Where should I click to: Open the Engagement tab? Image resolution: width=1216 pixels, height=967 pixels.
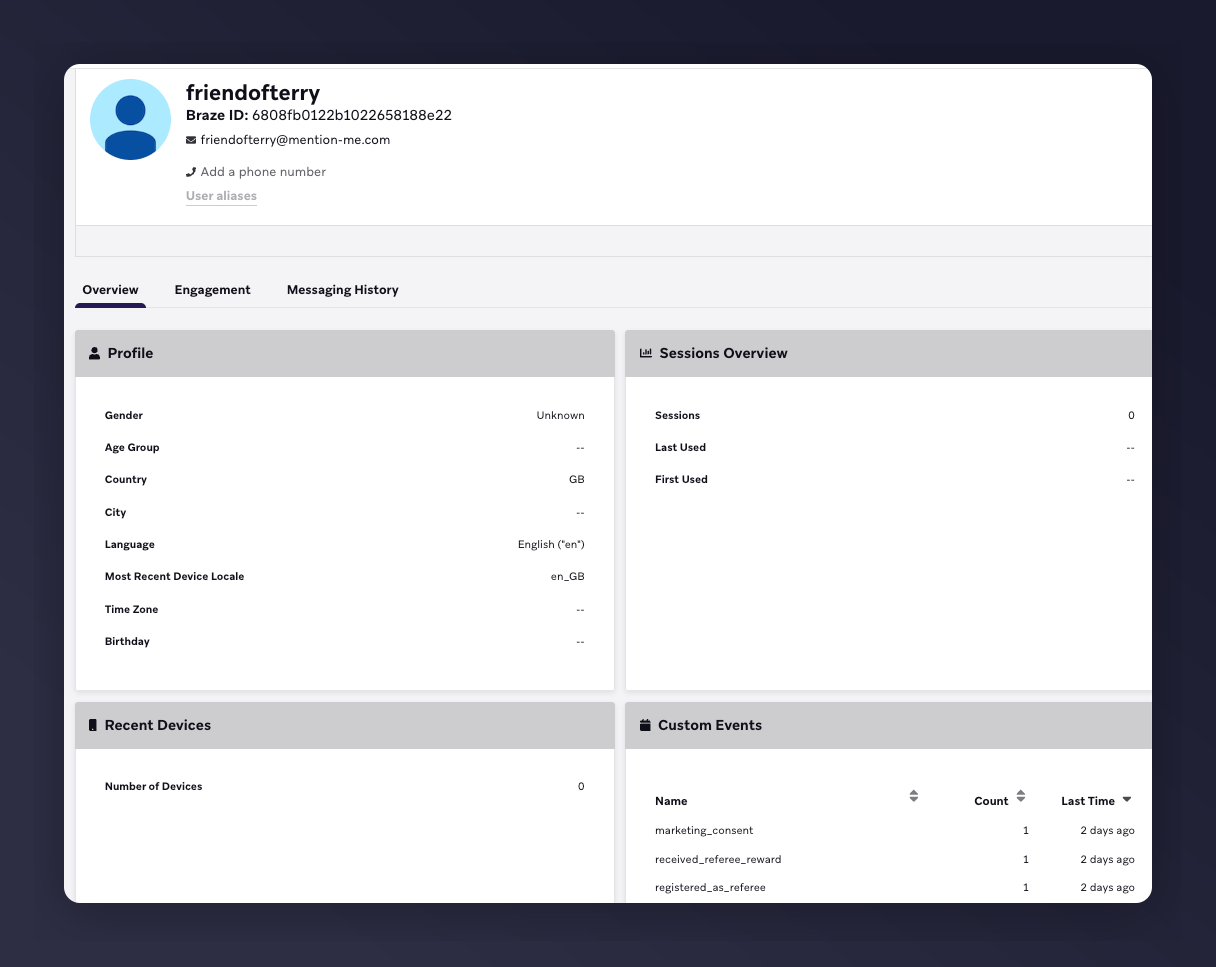(212, 290)
